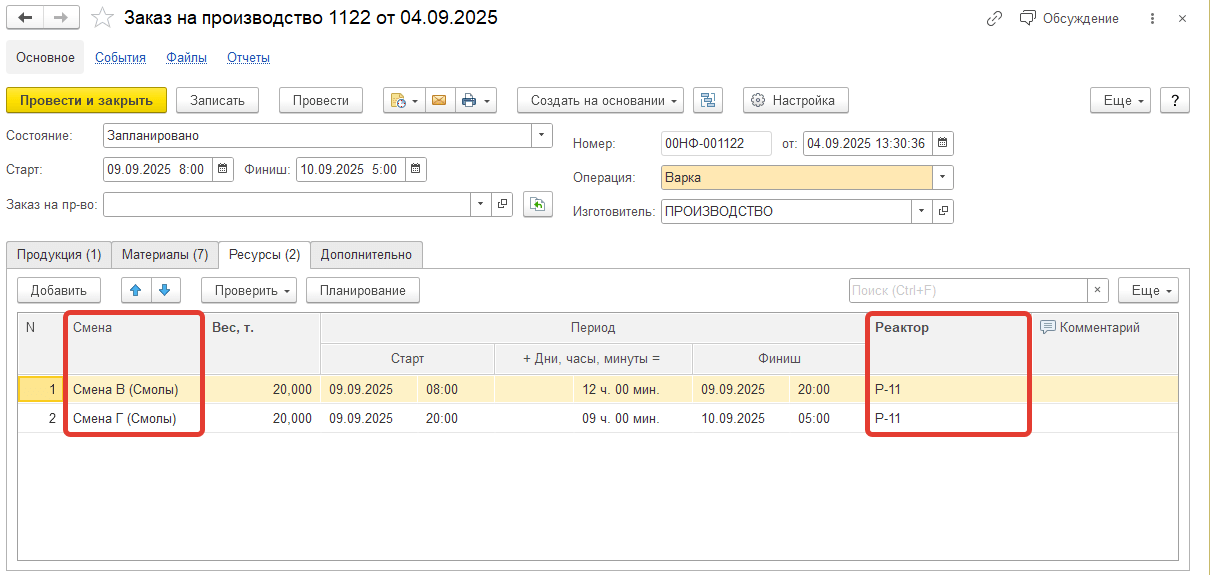Add document to favorites with star icon
The height and width of the screenshot is (575, 1210).
[x=102, y=18]
